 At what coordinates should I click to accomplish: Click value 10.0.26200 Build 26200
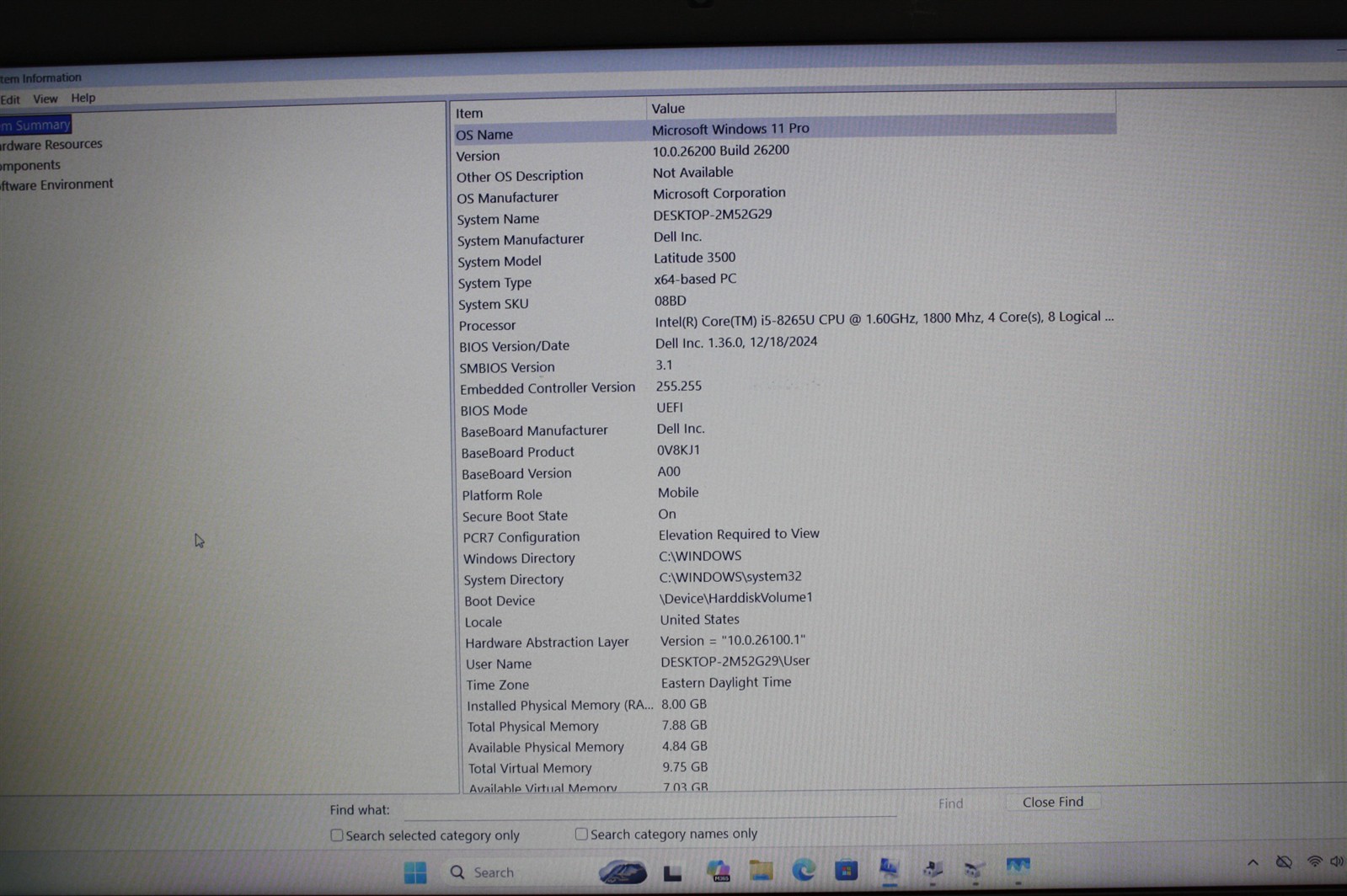coord(721,150)
